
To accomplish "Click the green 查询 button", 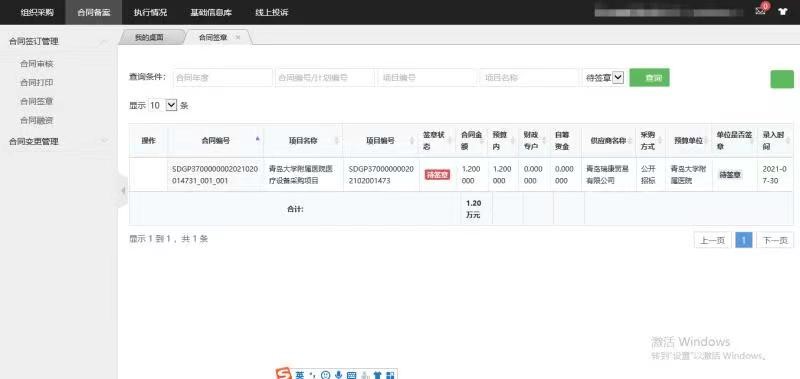I will (x=649, y=78).
